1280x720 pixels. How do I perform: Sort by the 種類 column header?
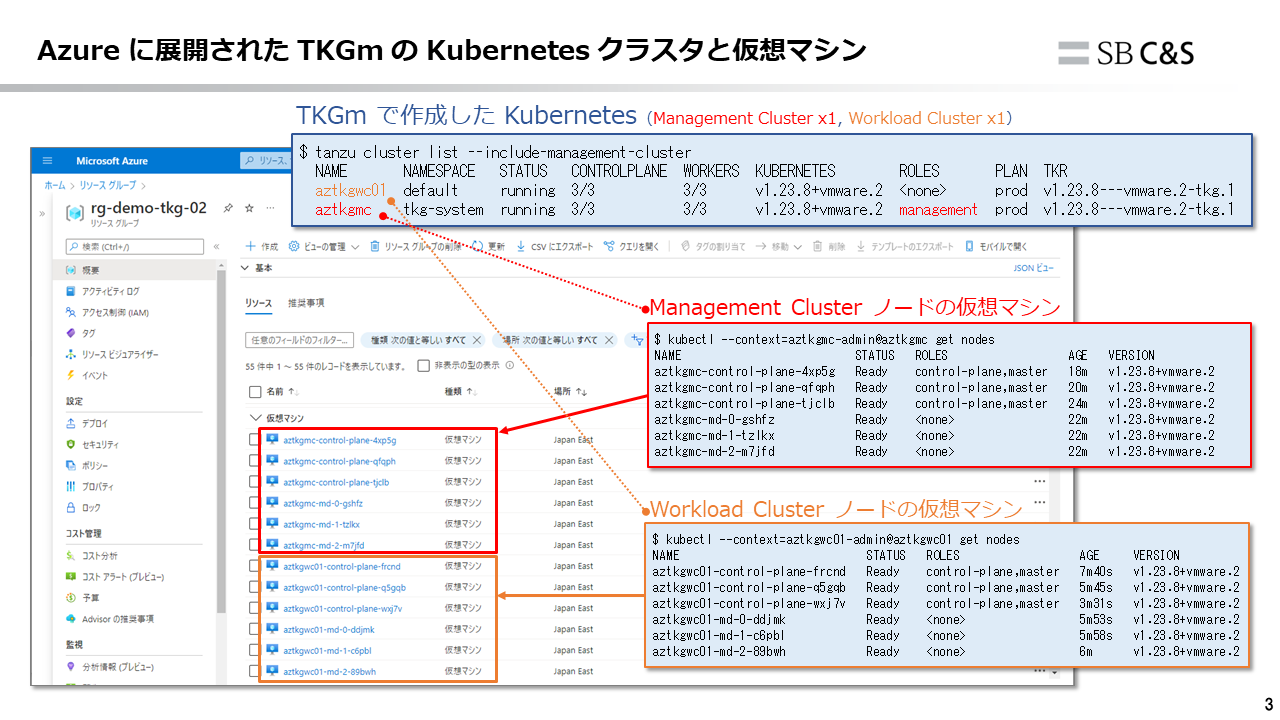[460, 392]
